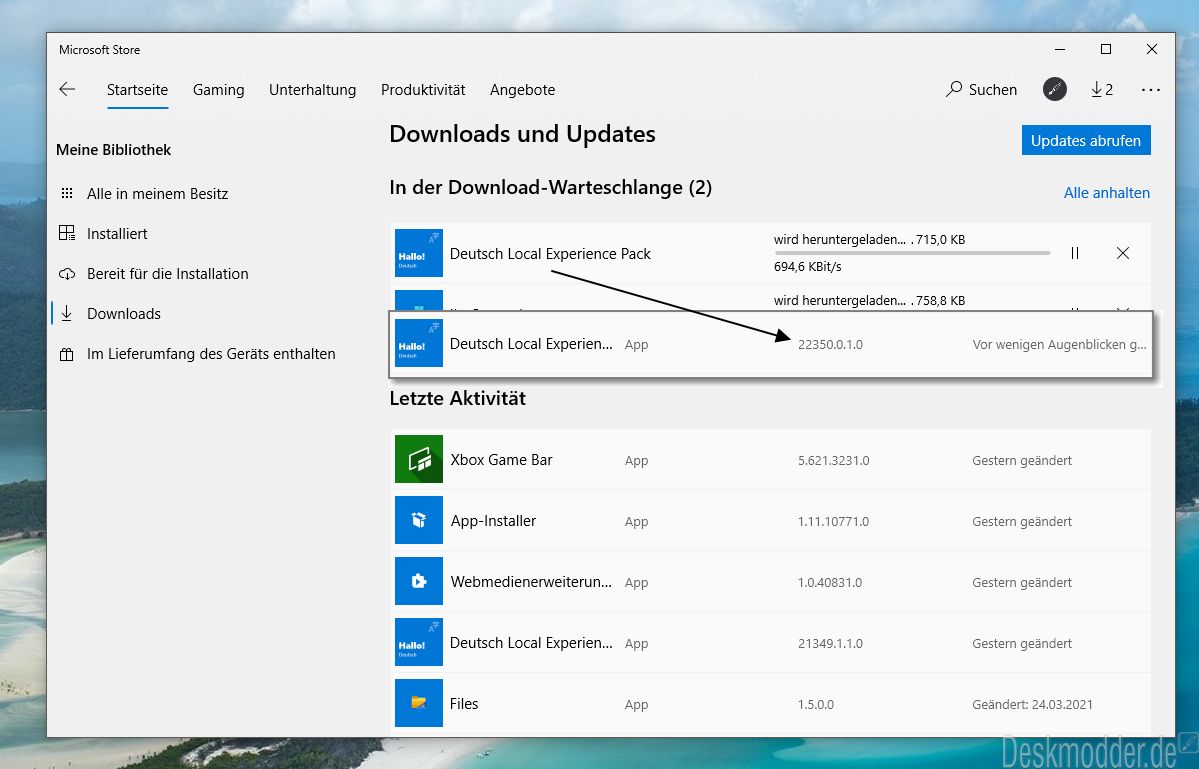Pause Deutsch Local Experience Pack download
This screenshot has height=769, width=1199.
[1074, 253]
